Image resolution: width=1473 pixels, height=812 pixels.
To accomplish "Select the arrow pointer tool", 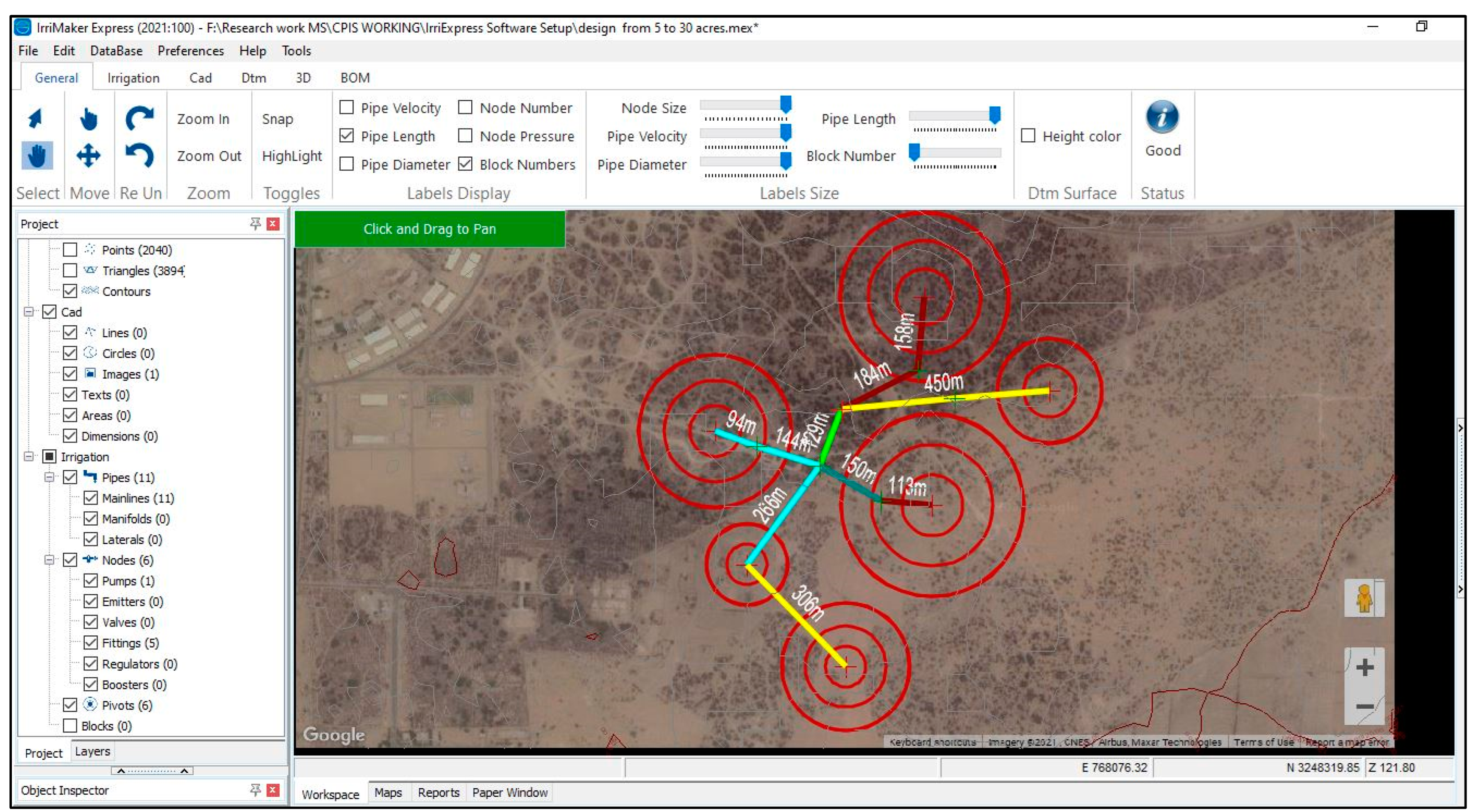I will pyautogui.click(x=36, y=118).
